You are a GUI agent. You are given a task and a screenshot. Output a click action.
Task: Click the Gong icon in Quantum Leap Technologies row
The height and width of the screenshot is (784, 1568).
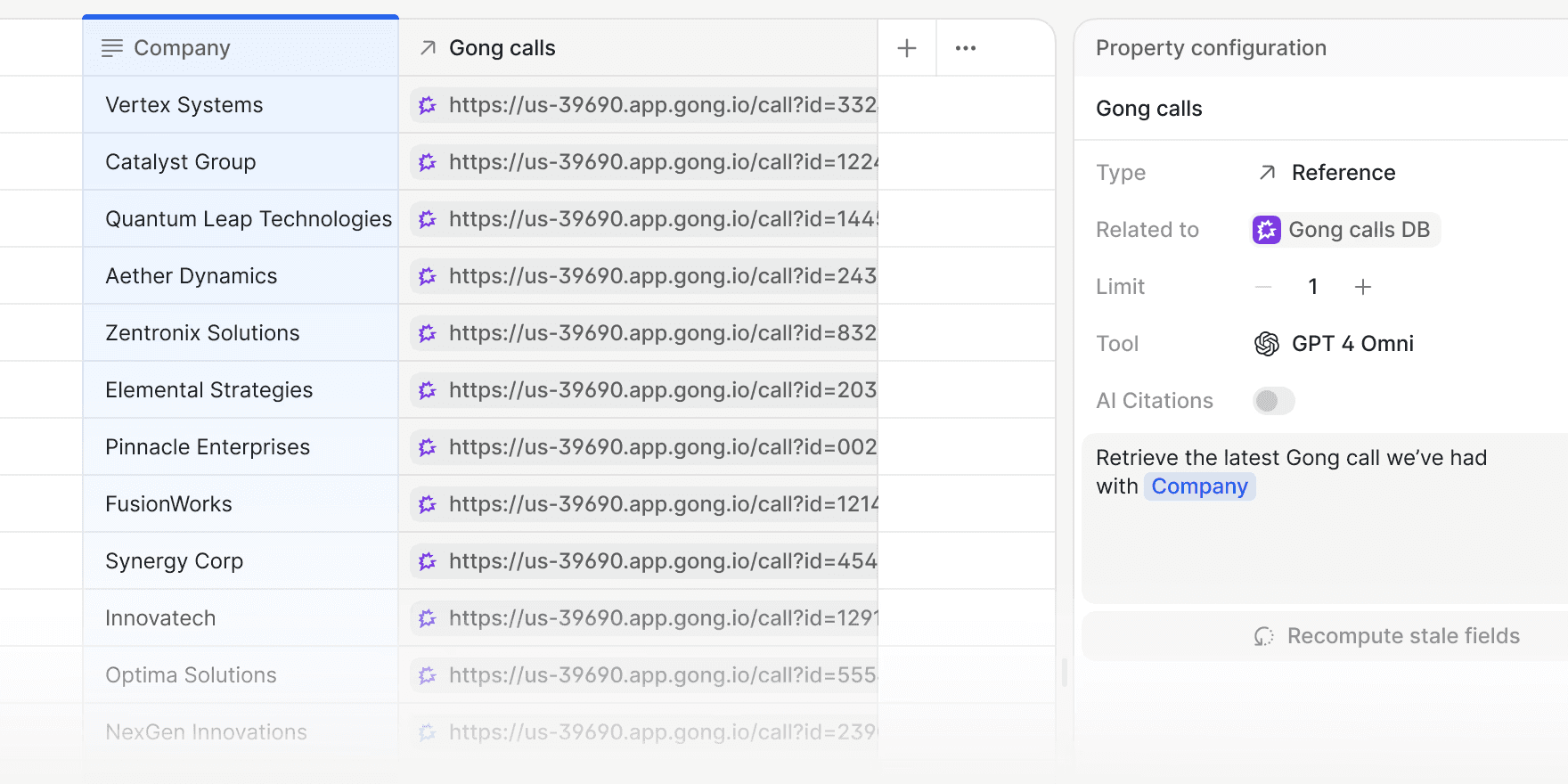coord(428,219)
